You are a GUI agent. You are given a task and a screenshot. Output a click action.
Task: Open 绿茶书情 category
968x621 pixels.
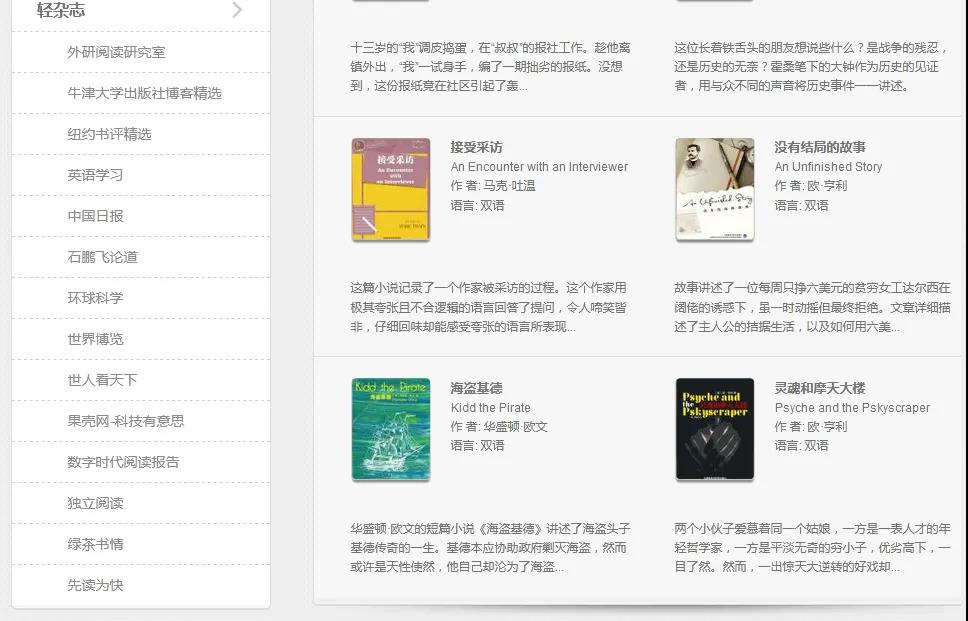pos(95,544)
